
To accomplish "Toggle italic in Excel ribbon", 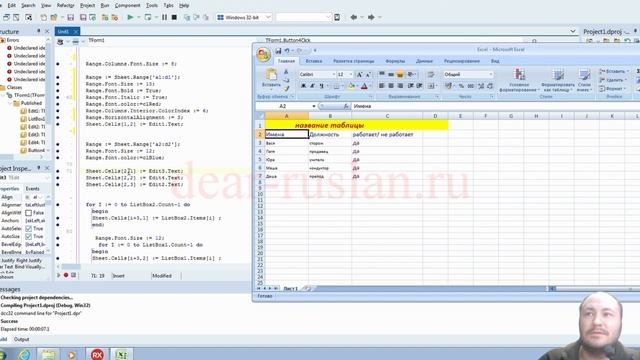I will 312,86.
